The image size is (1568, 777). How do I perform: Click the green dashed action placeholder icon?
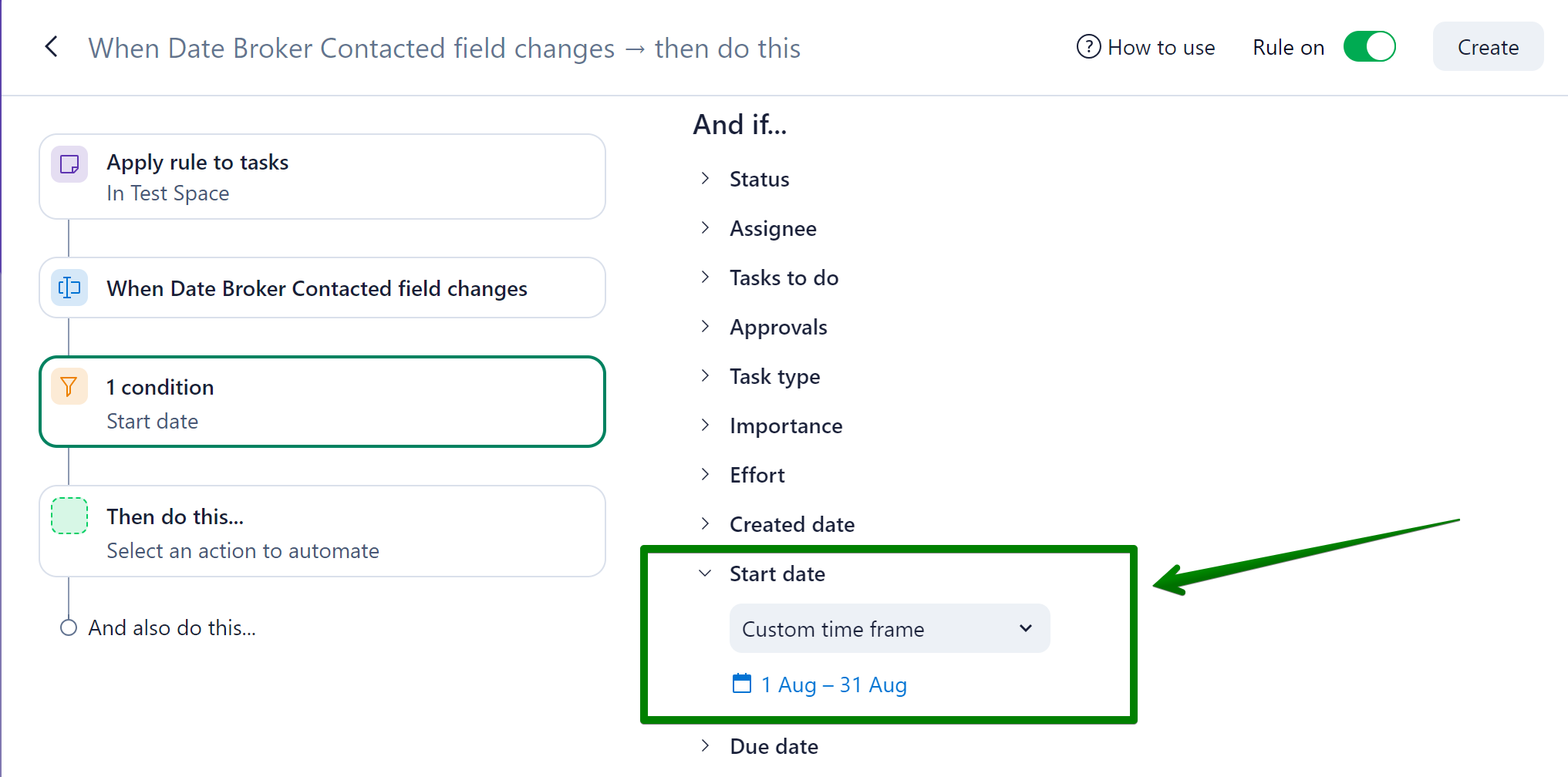tap(69, 516)
